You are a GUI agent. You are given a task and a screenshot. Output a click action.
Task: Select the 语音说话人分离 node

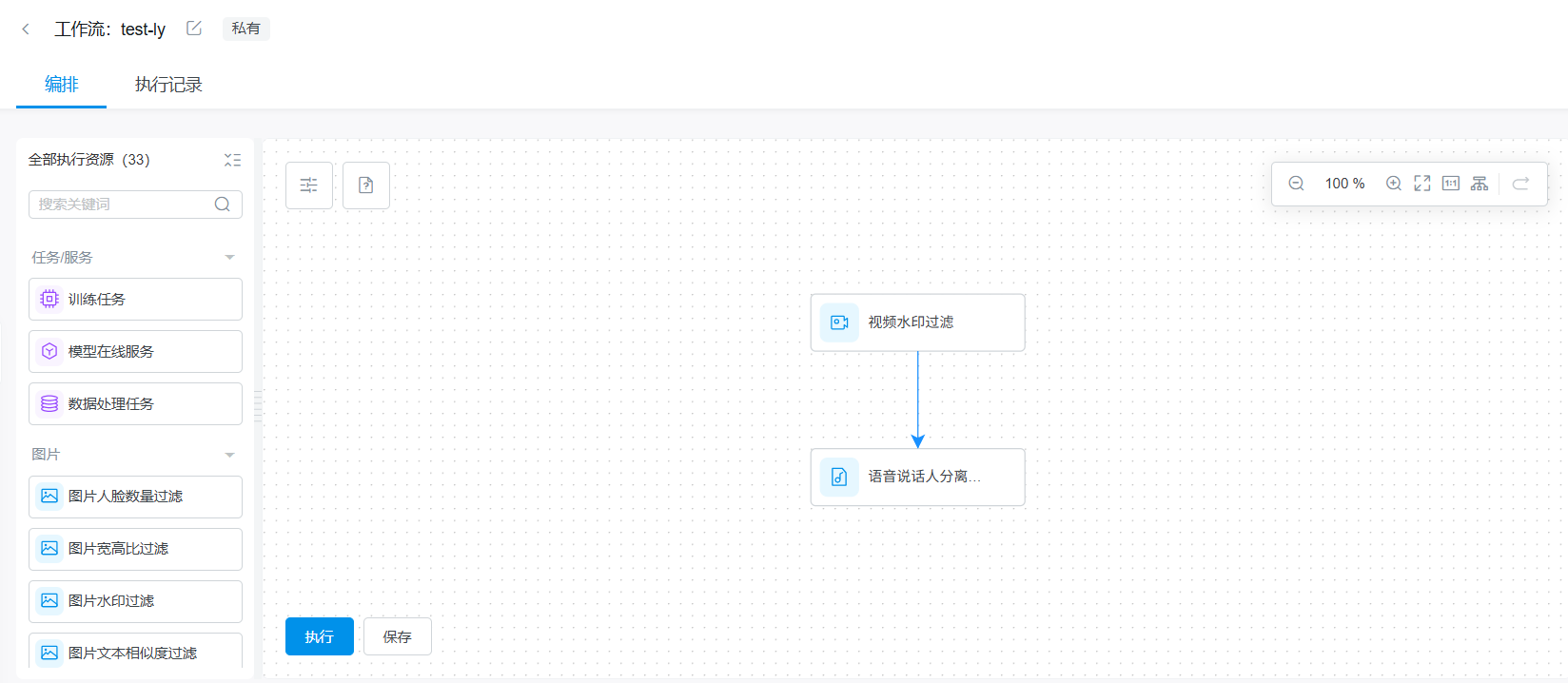tap(917, 477)
